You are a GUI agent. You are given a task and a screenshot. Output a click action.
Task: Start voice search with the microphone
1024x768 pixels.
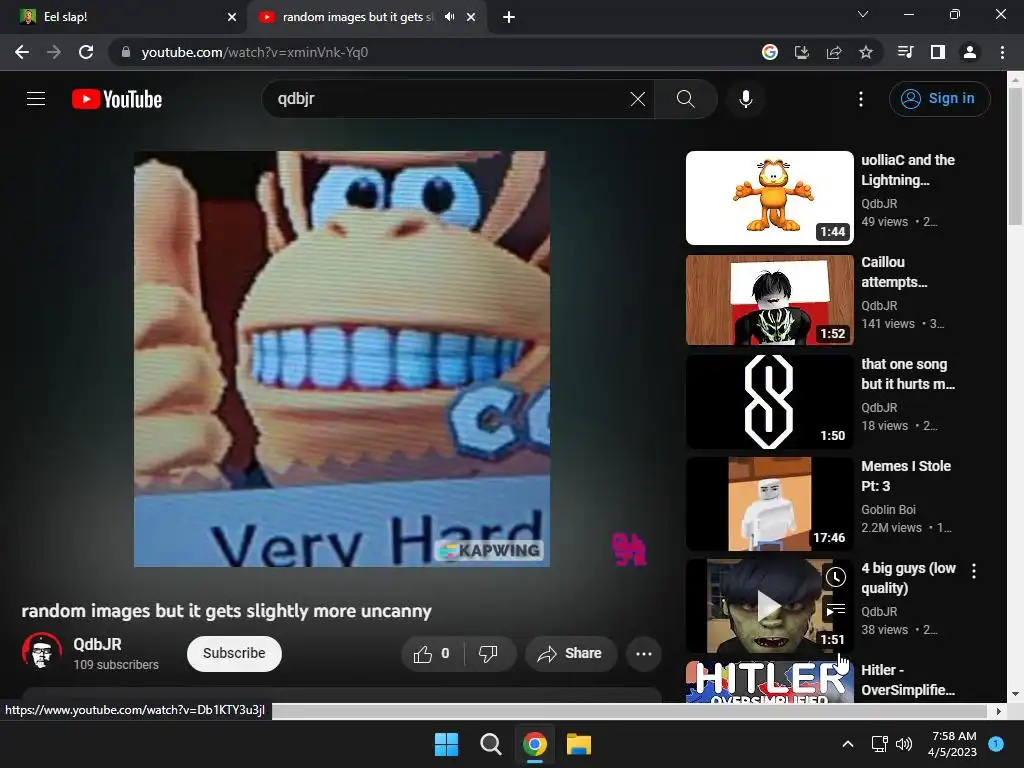point(746,99)
